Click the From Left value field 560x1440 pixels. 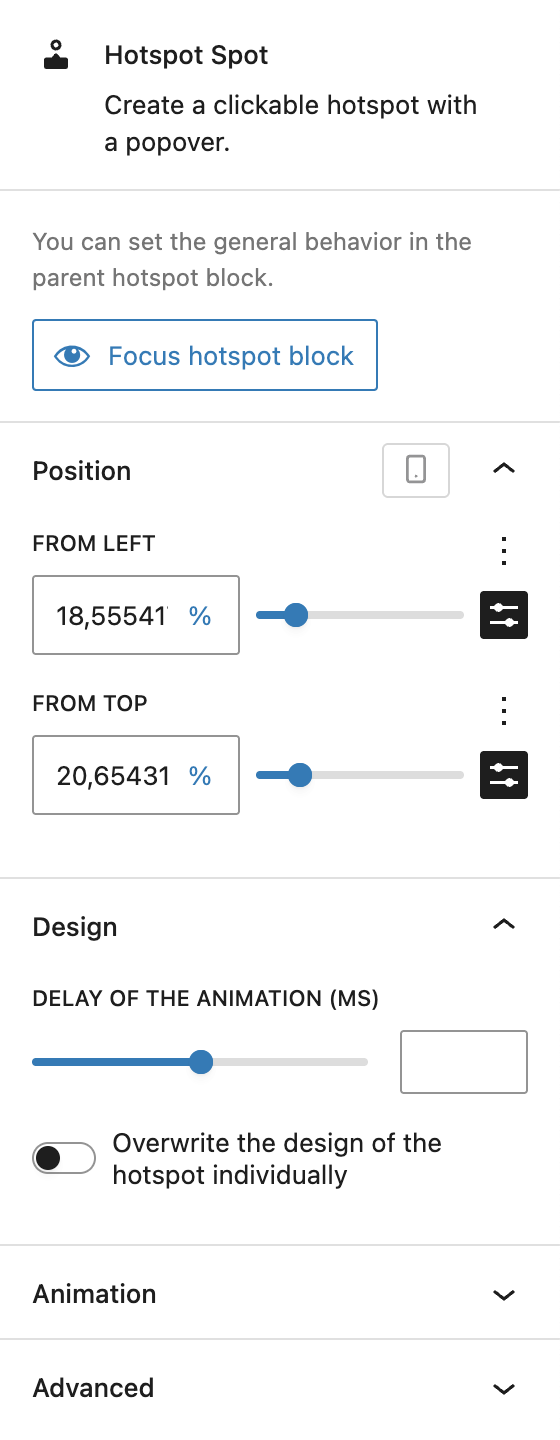click(136, 615)
